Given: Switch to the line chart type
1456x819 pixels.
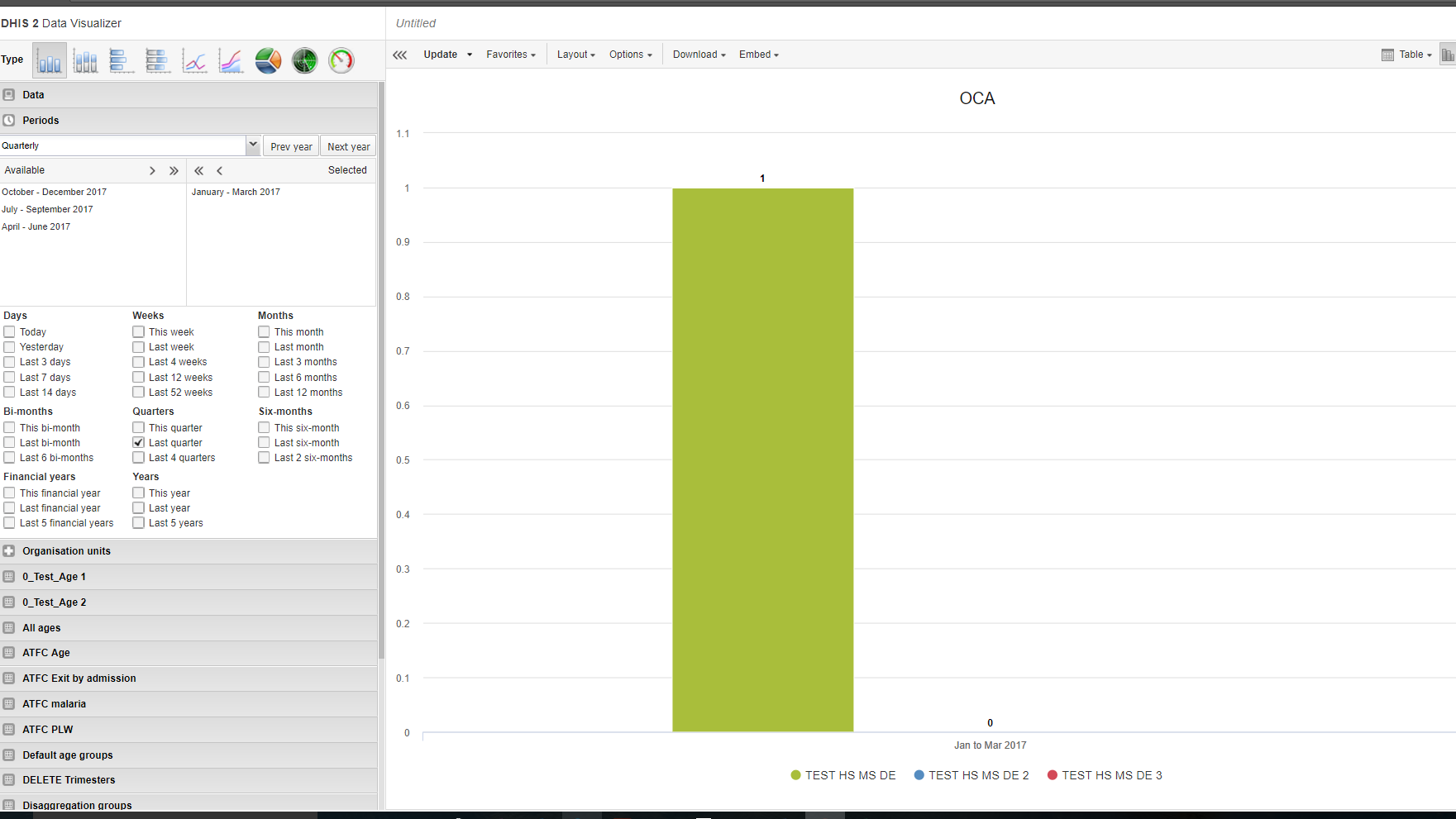Looking at the screenshot, I should (x=194, y=60).
